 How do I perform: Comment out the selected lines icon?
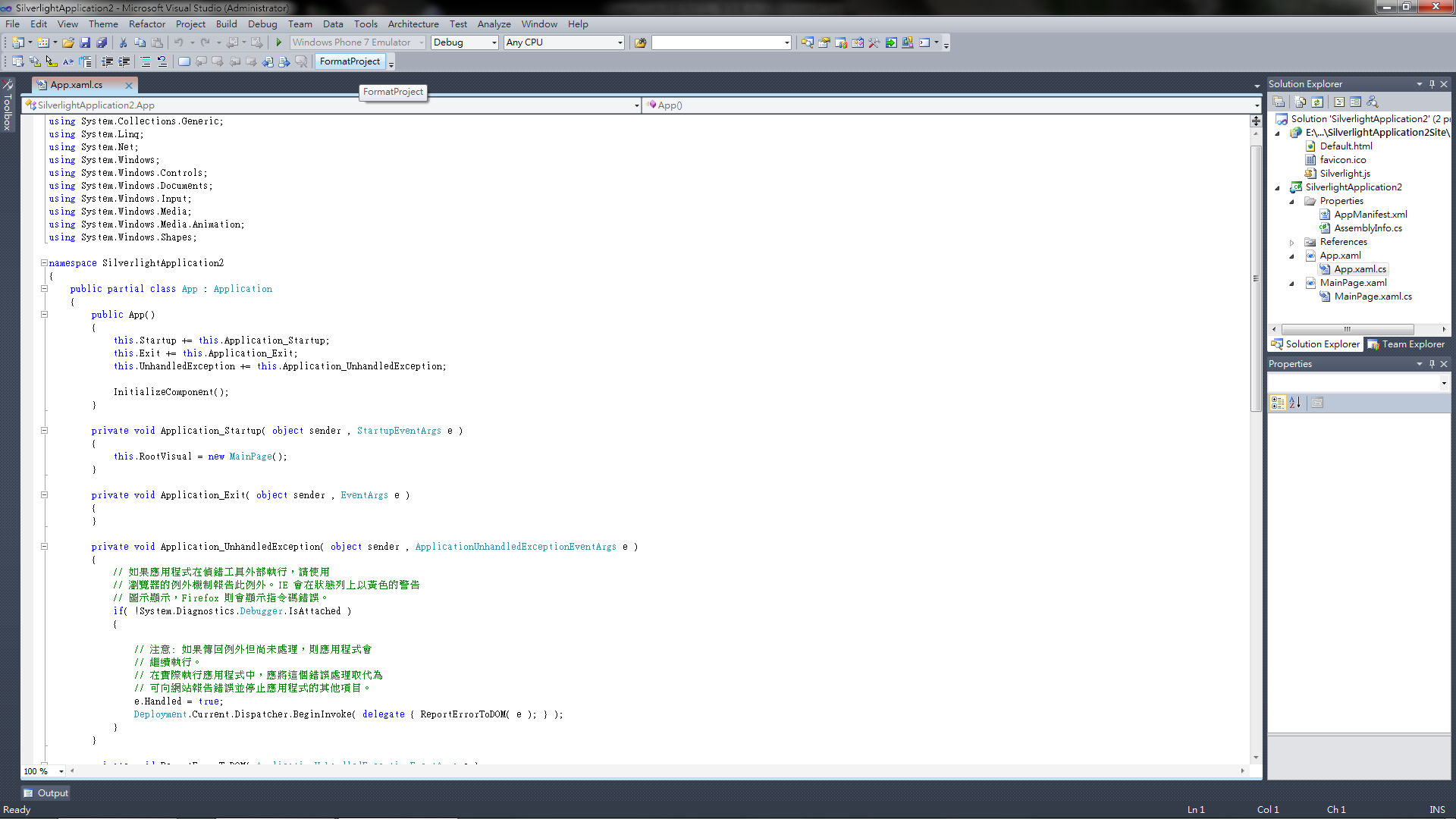pyautogui.click(x=146, y=61)
